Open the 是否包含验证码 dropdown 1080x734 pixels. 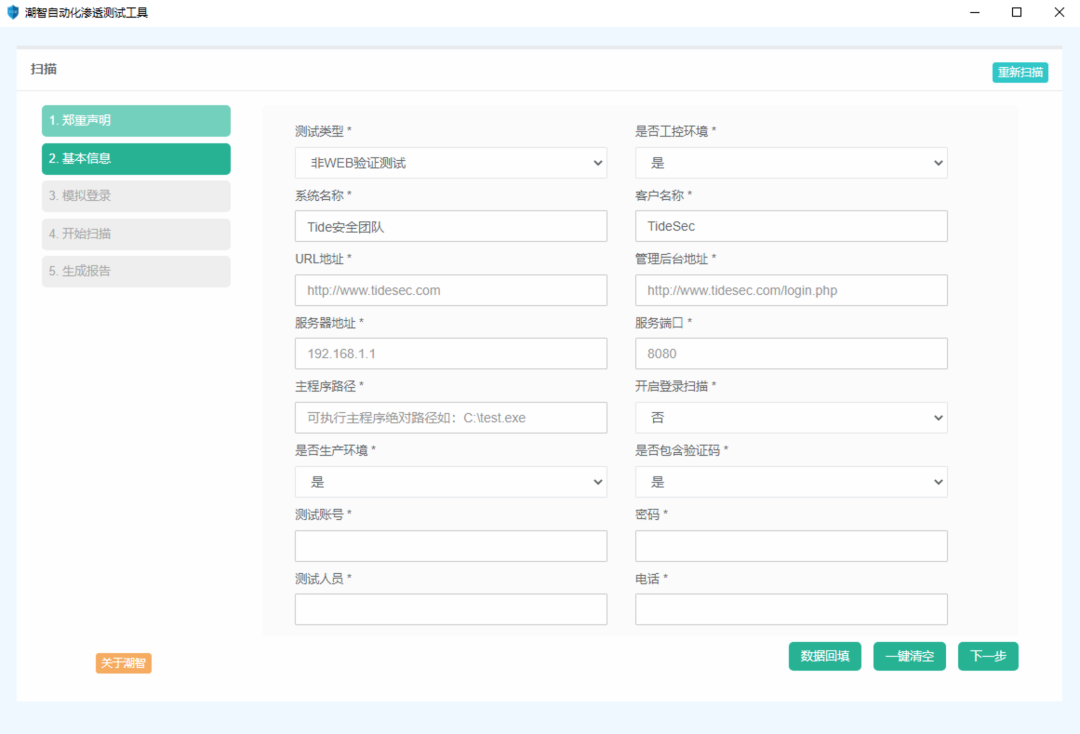coord(791,482)
